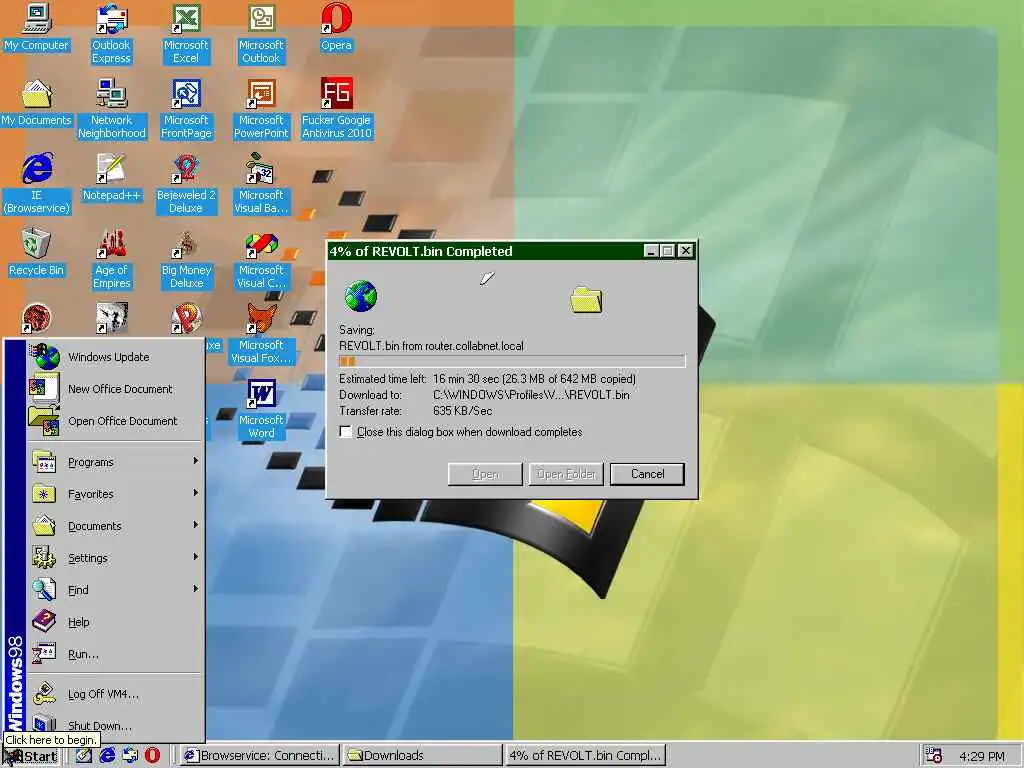Open the Outlook Express desktop icon

pos(111,34)
